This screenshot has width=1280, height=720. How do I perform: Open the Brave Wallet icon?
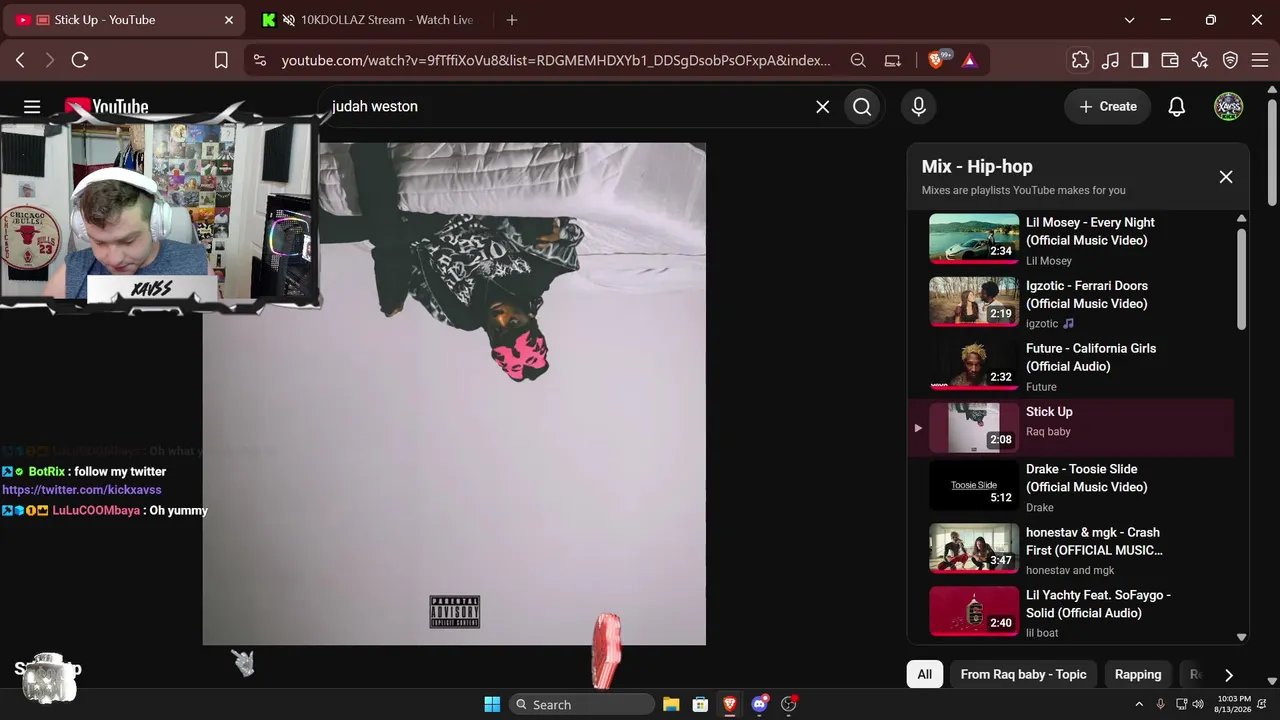pyautogui.click(x=1170, y=60)
